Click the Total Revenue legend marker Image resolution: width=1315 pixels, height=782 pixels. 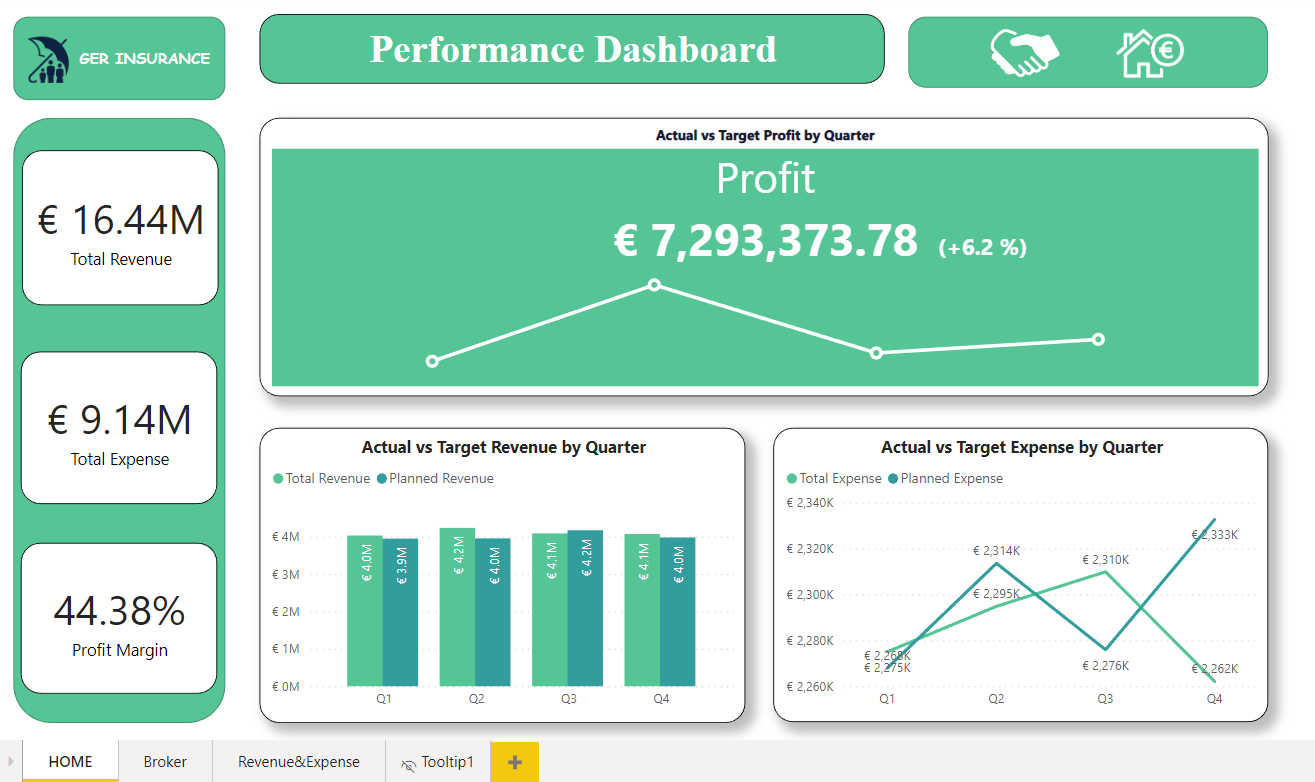tap(279, 479)
